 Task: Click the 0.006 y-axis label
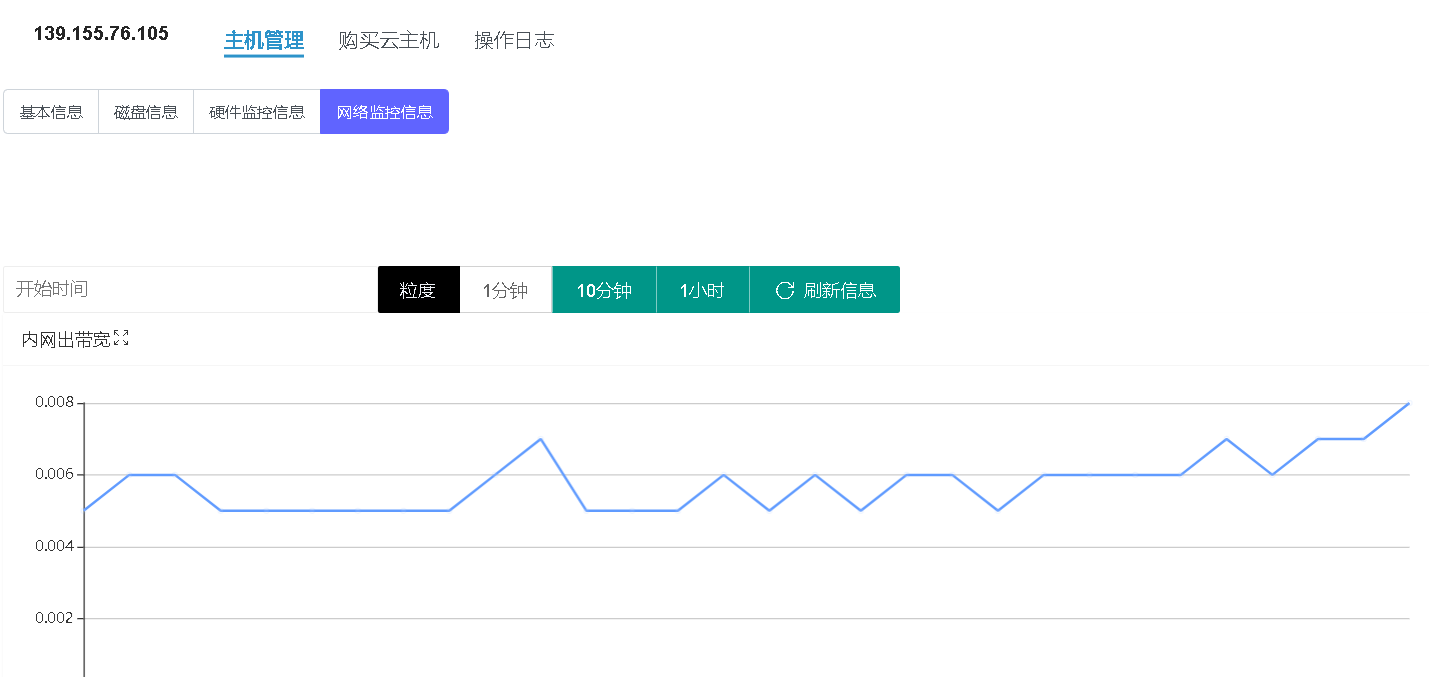[55, 474]
